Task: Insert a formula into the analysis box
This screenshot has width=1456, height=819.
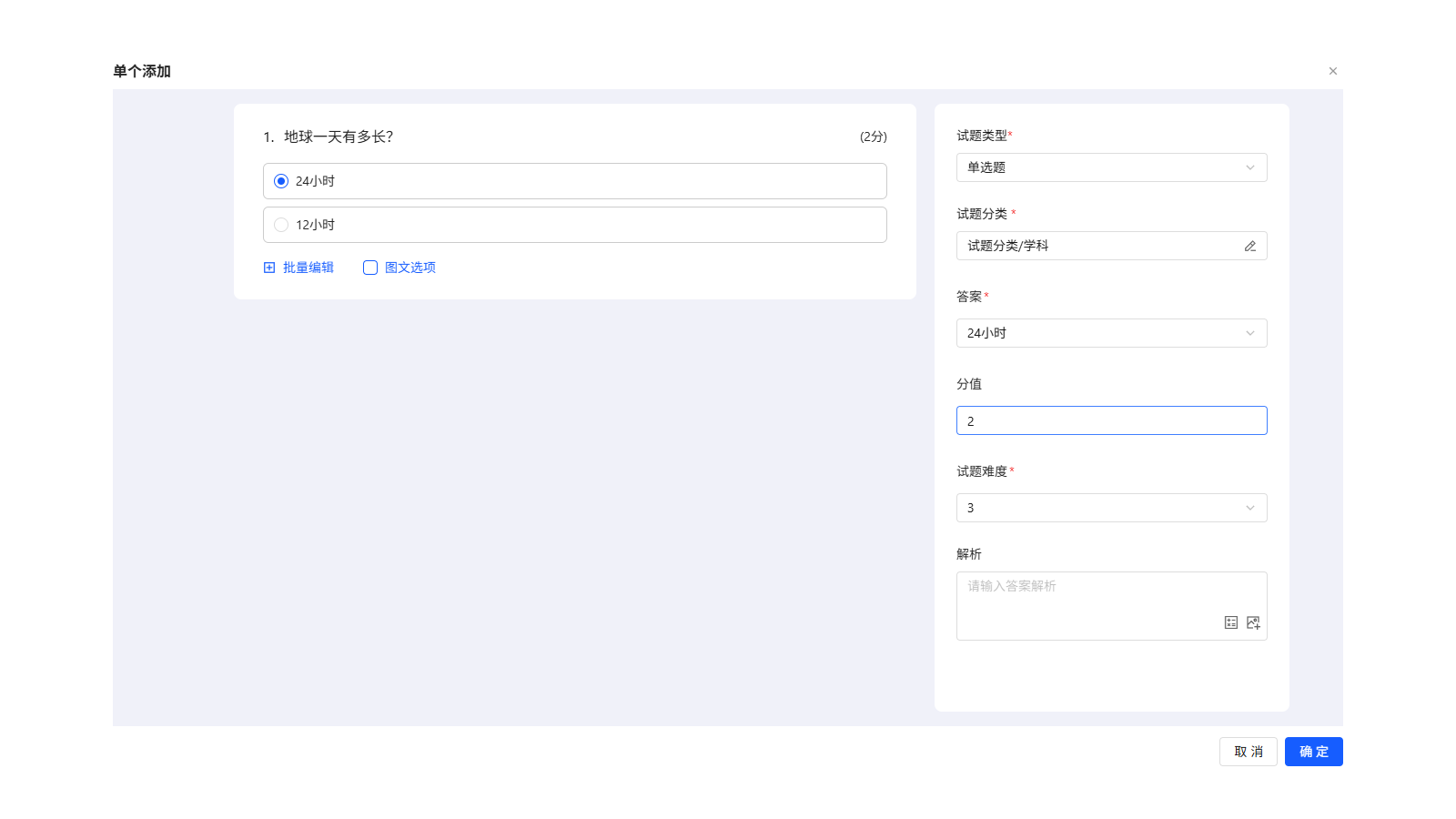Action: tap(1230, 622)
